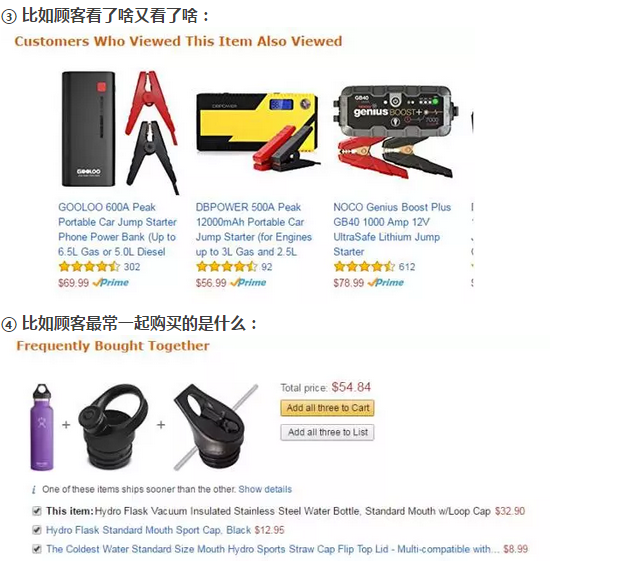Uncheck the This item Hydro Flask checkbox
The width and height of the screenshot is (640, 565).
pos(37,511)
